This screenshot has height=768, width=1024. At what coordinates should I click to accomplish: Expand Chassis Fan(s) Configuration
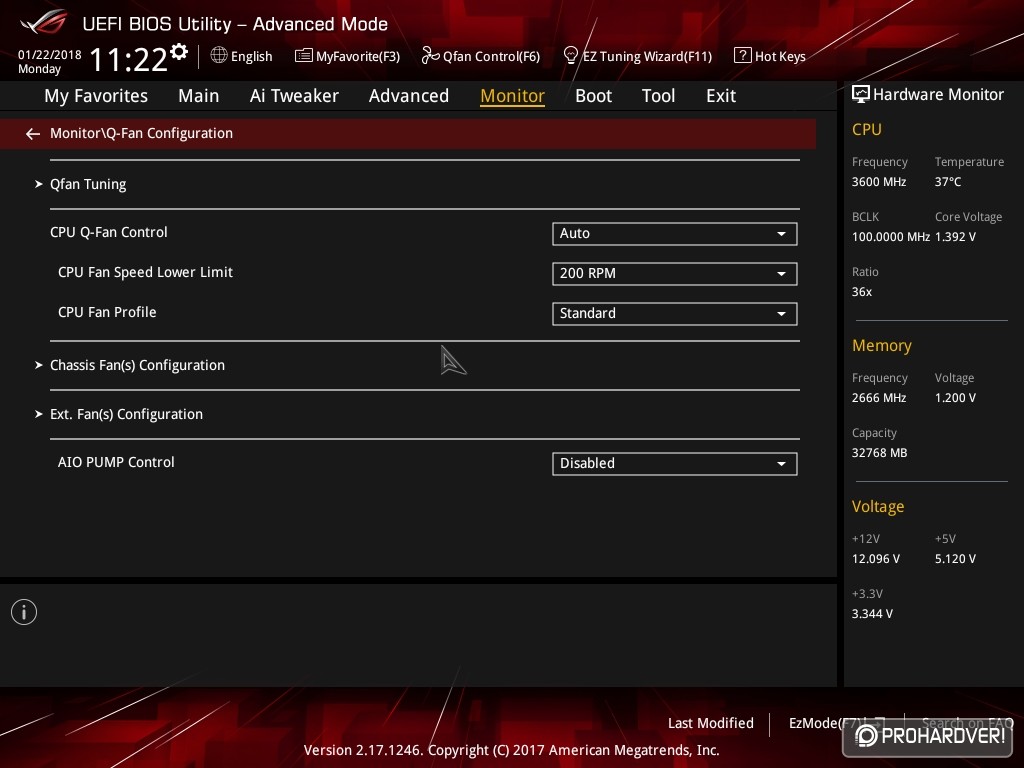tap(137, 365)
